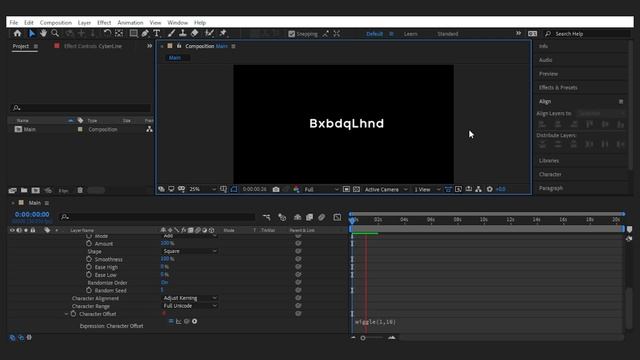Toggle the Frame Blending enable switch in timeline
Viewport: 640px width, 360px height.
(x=309, y=217)
